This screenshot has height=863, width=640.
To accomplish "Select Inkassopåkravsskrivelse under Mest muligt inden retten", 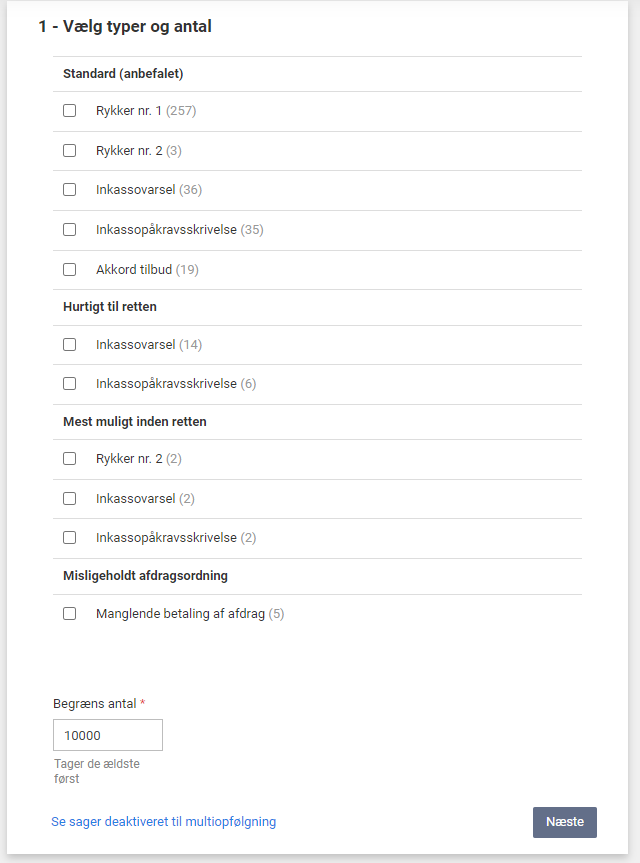I will pos(69,537).
